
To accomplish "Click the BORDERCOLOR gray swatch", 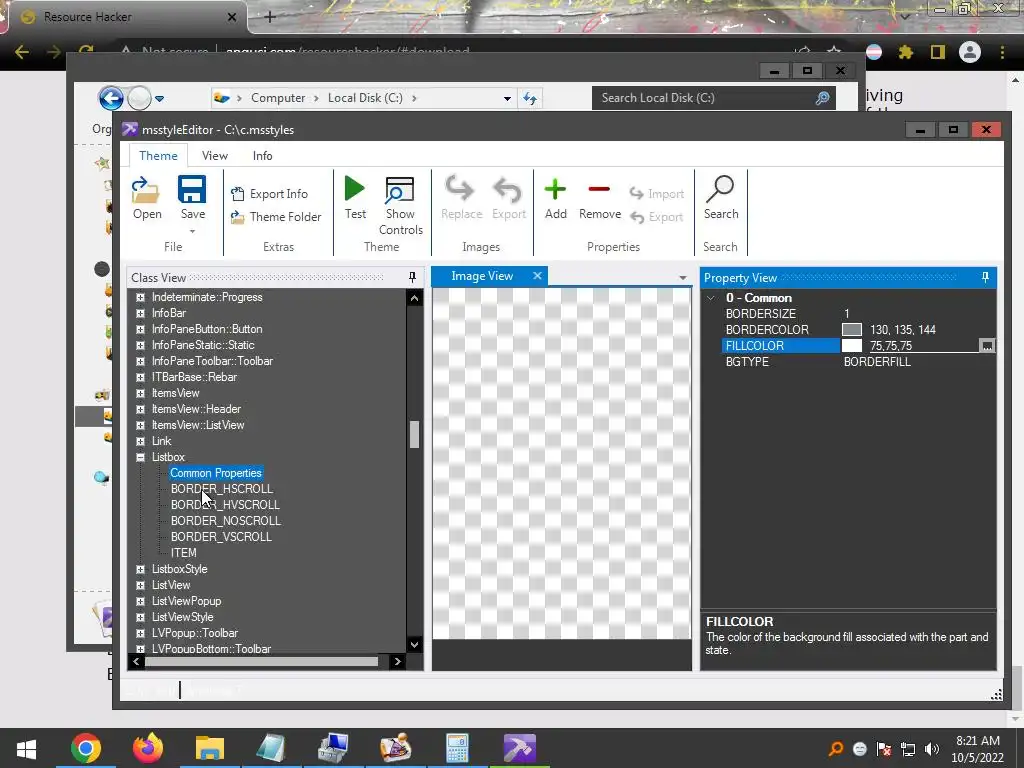I will pos(852,330).
